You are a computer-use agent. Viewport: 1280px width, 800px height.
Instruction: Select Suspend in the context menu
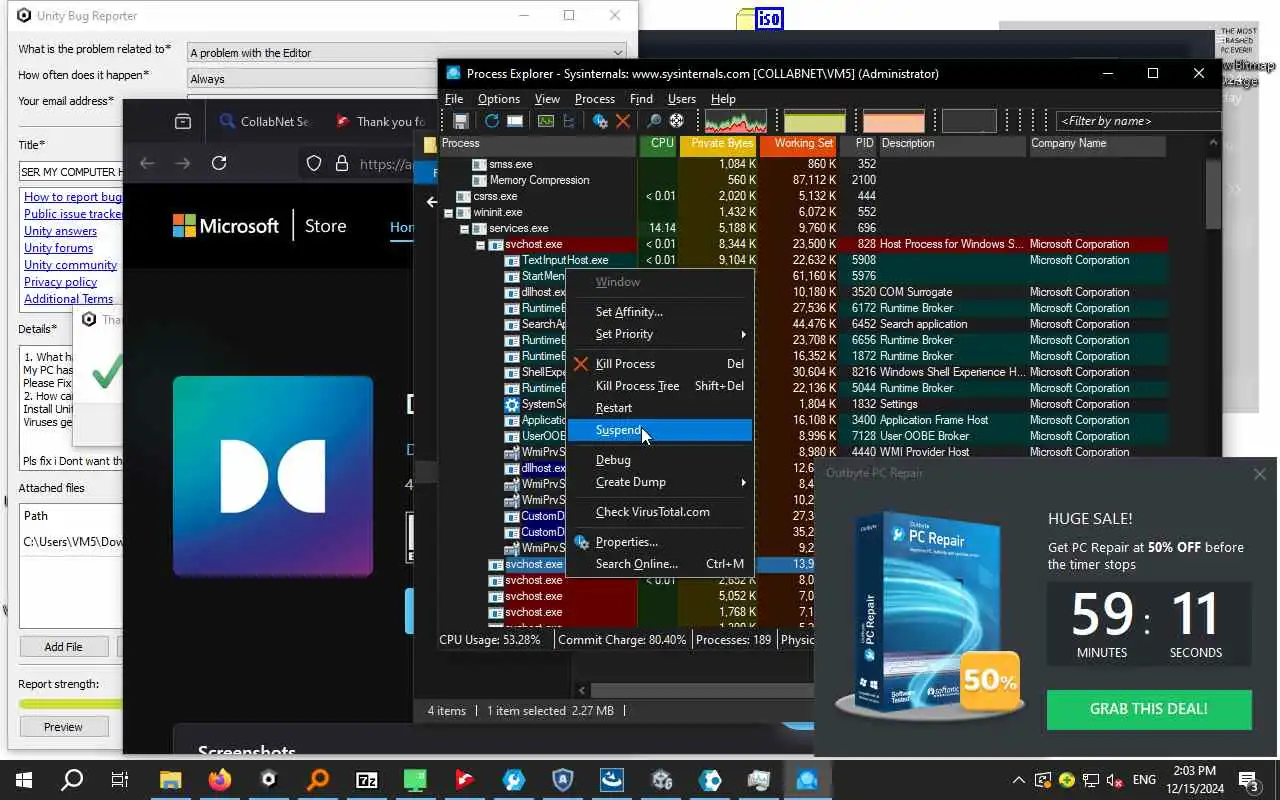pyautogui.click(x=661, y=430)
